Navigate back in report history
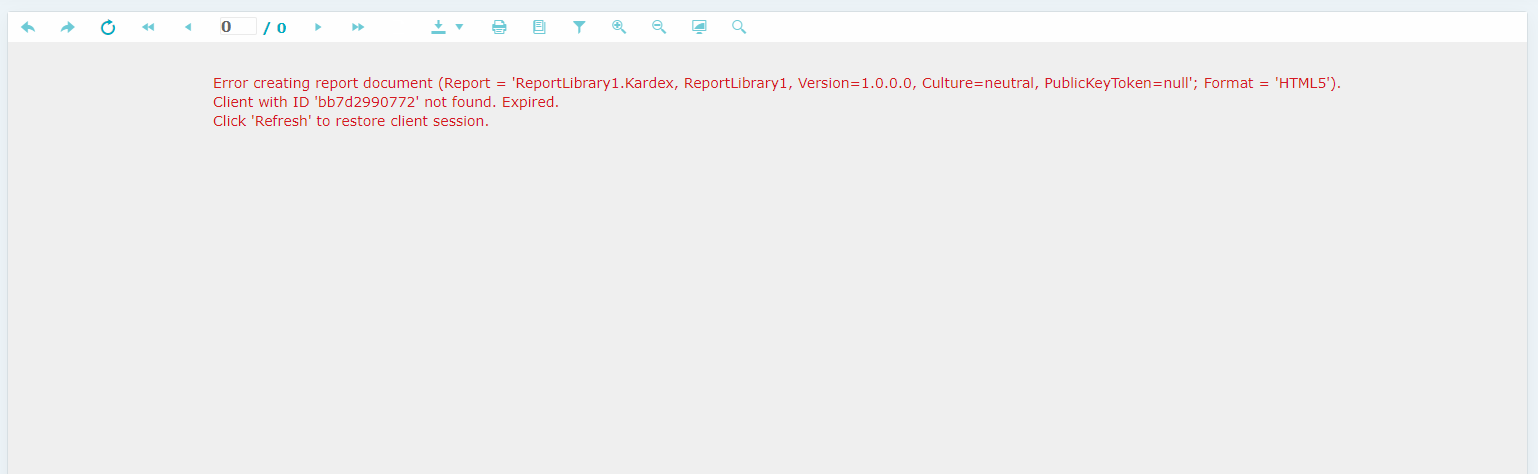Image resolution: width=1538 pixels, height=474 pixels. coord(28,27)
